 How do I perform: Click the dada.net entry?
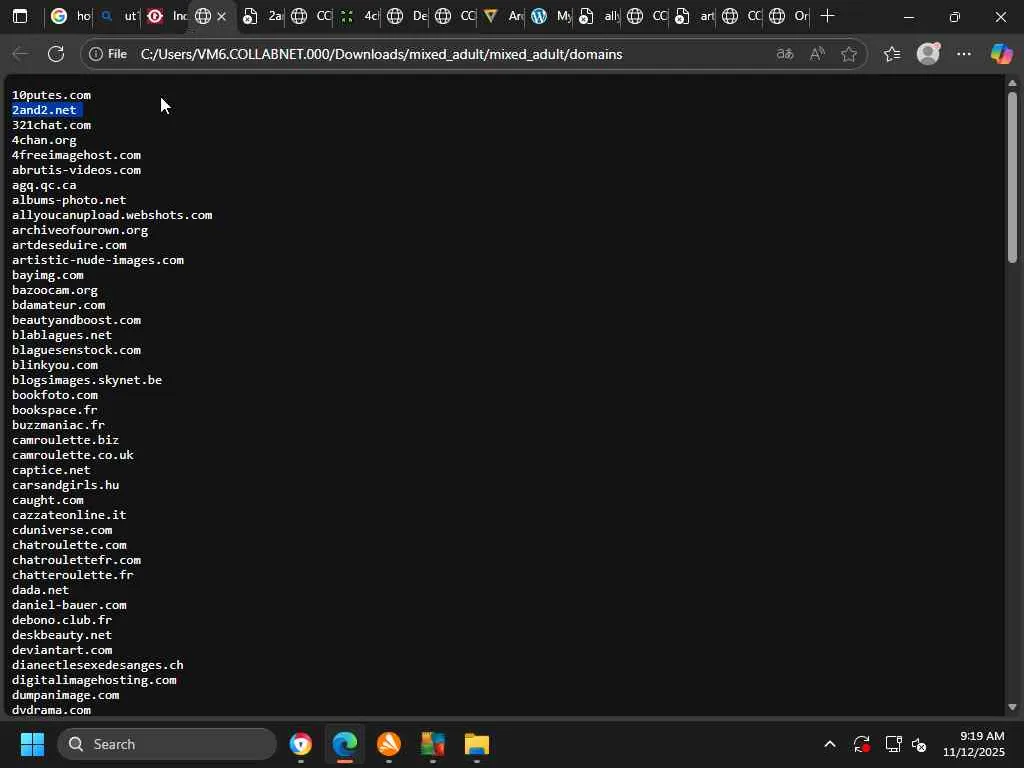tap(40, 590)
